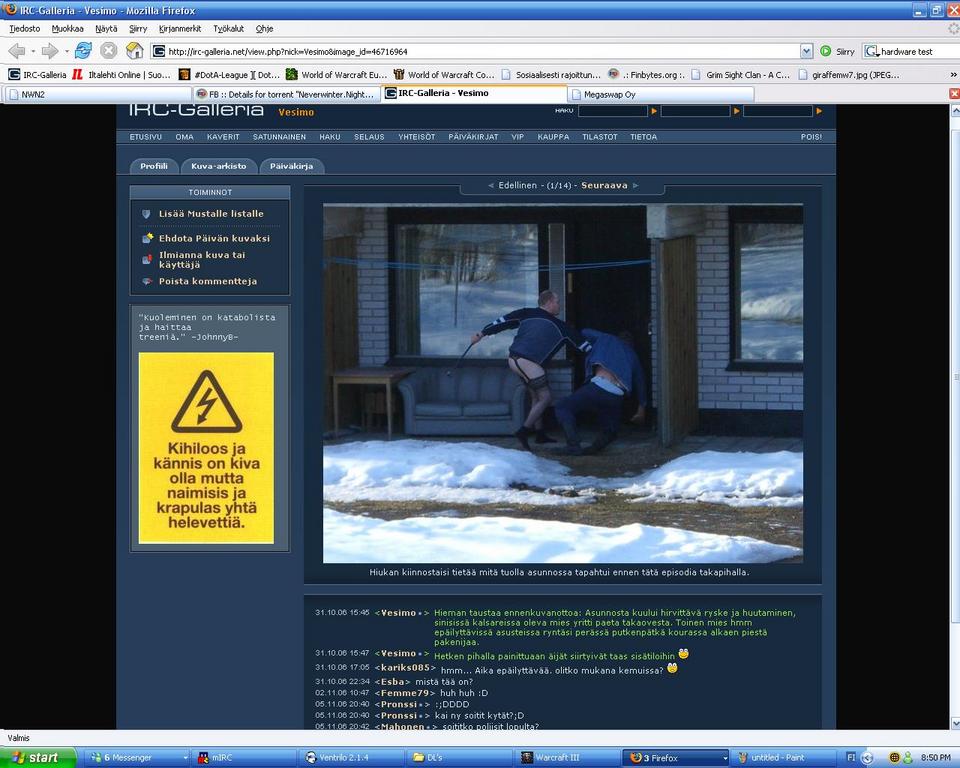Switch to the FB torrent details tab
The width and height of the screenshot is (960, 768).
287,94
